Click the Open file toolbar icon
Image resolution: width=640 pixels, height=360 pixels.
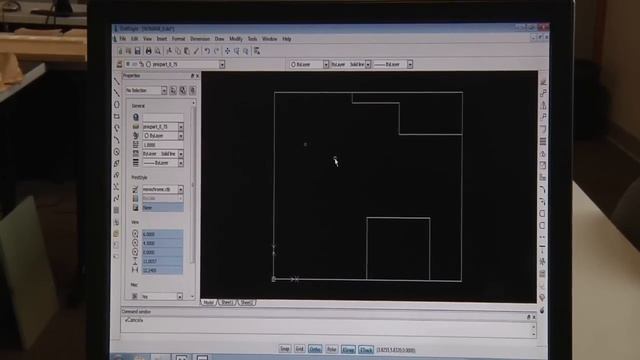(x=129, y=51)
